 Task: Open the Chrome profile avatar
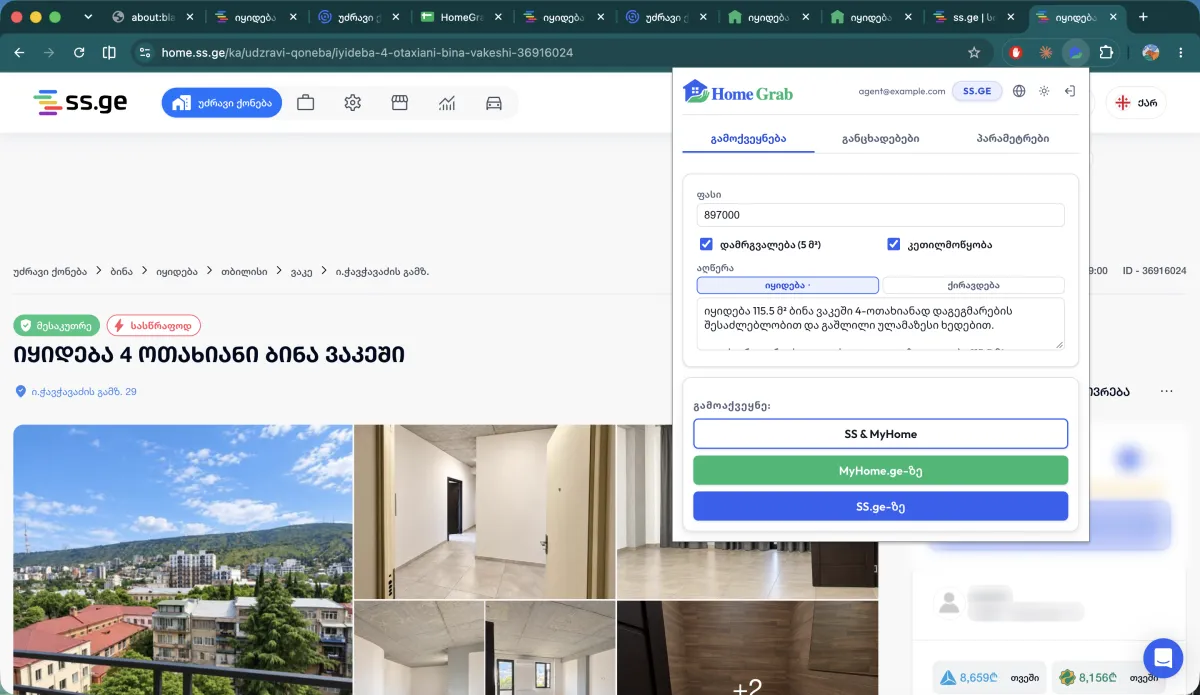point(1151,52)
